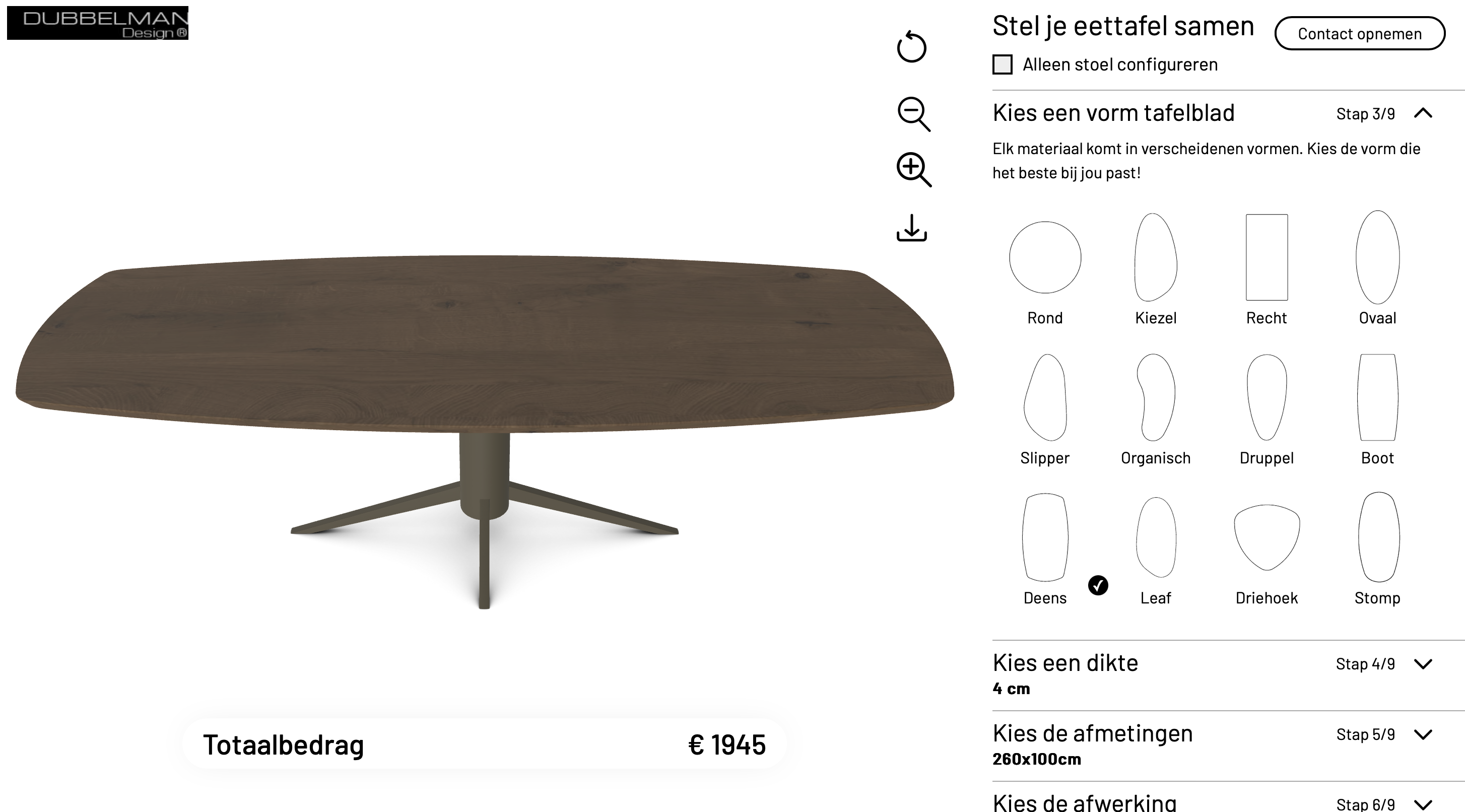
Task: Click the Contact opnemen button
Action: [1359, 34]
